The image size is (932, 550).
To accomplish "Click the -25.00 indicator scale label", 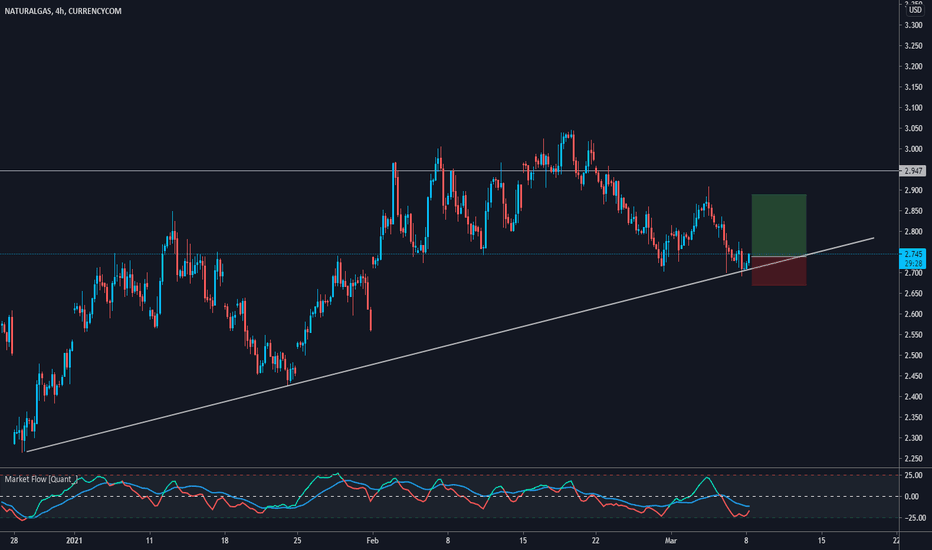I will tap(914, 518).
